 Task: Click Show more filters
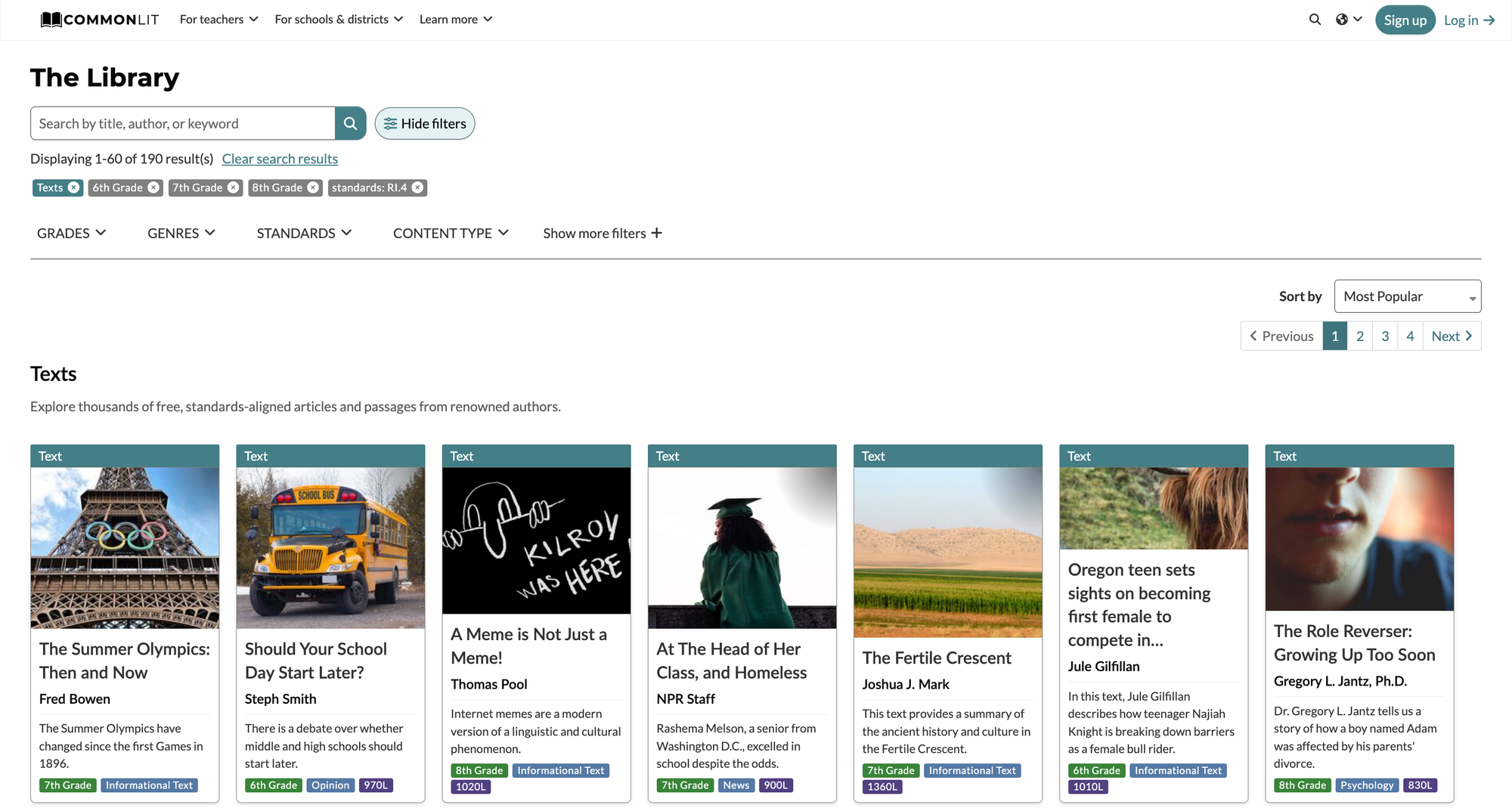(603, 233)
